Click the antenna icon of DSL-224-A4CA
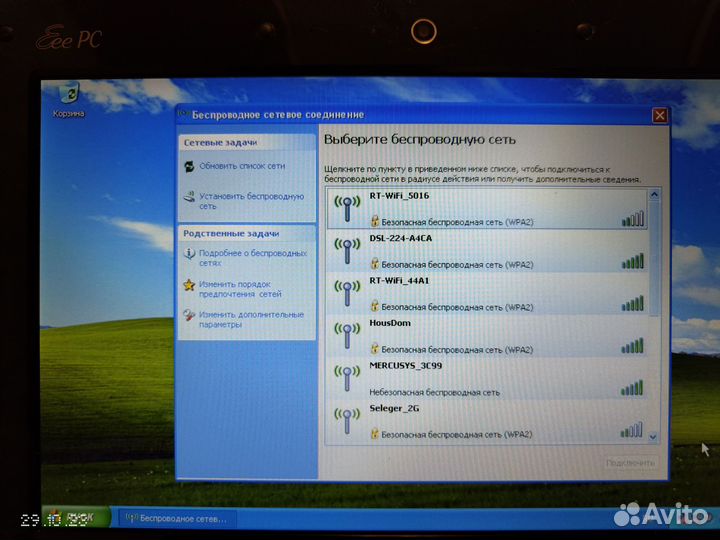 [347, 251]
